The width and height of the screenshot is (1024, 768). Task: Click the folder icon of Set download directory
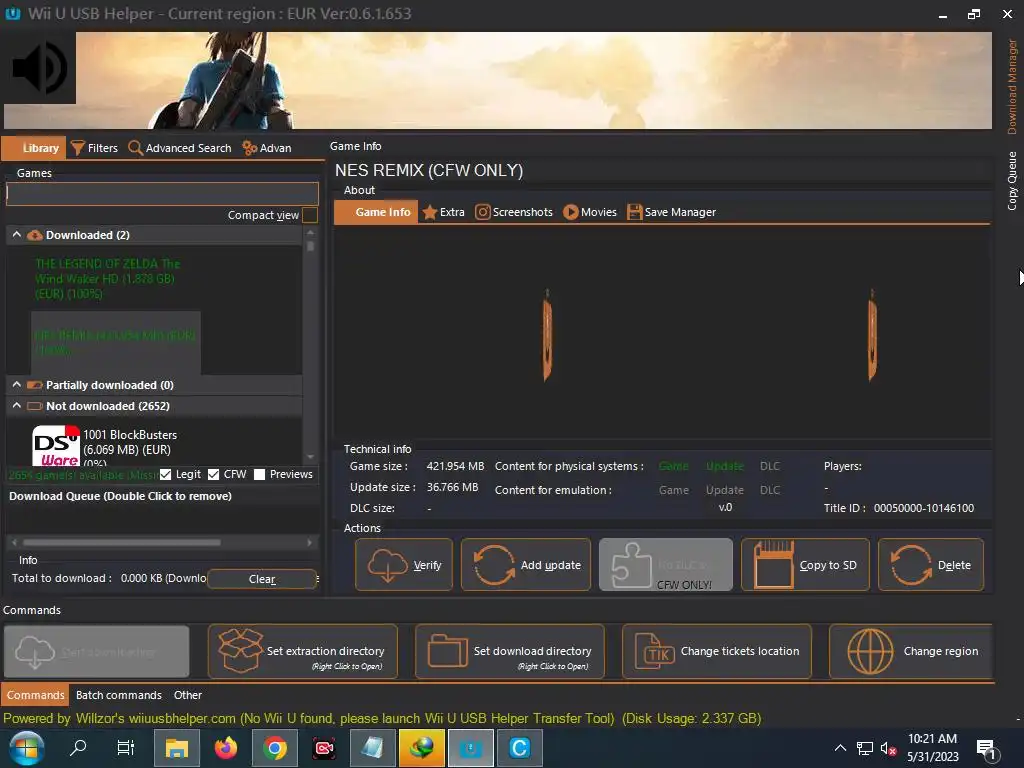point(448,651)
